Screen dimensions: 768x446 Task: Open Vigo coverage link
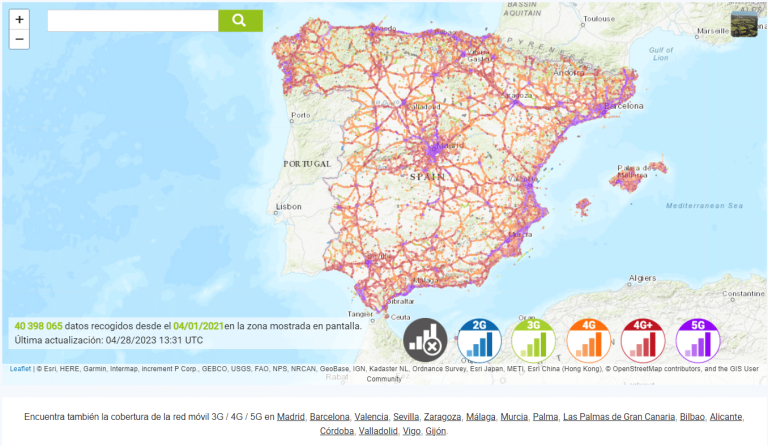click(x=411, y=431)
